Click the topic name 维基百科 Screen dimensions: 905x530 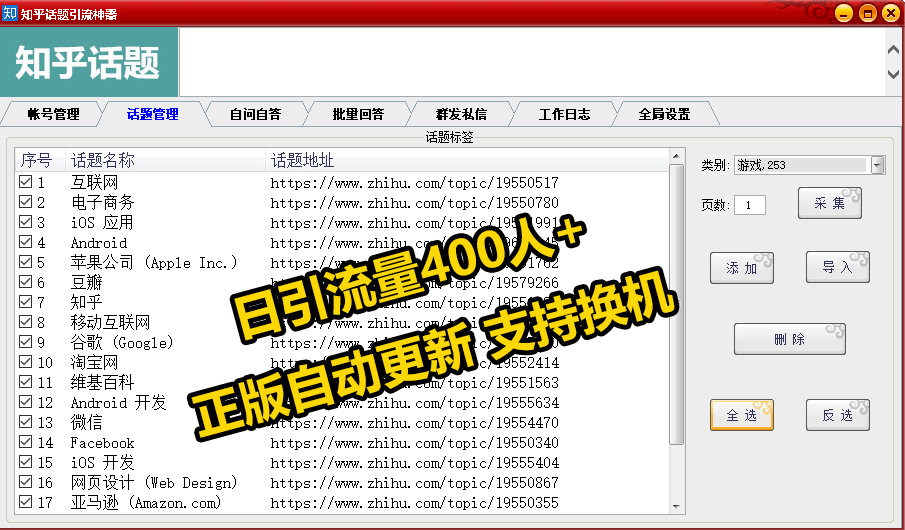[103, 383]
